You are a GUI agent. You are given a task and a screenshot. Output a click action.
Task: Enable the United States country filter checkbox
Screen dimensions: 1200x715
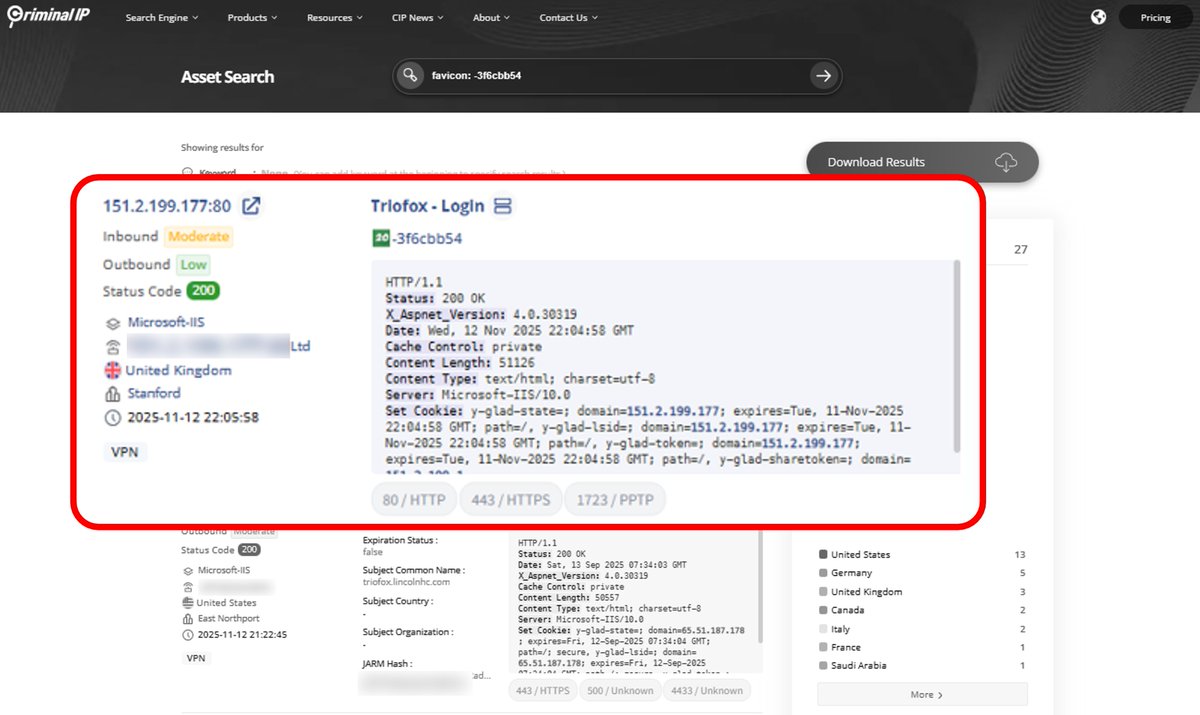tap(825, 554)
